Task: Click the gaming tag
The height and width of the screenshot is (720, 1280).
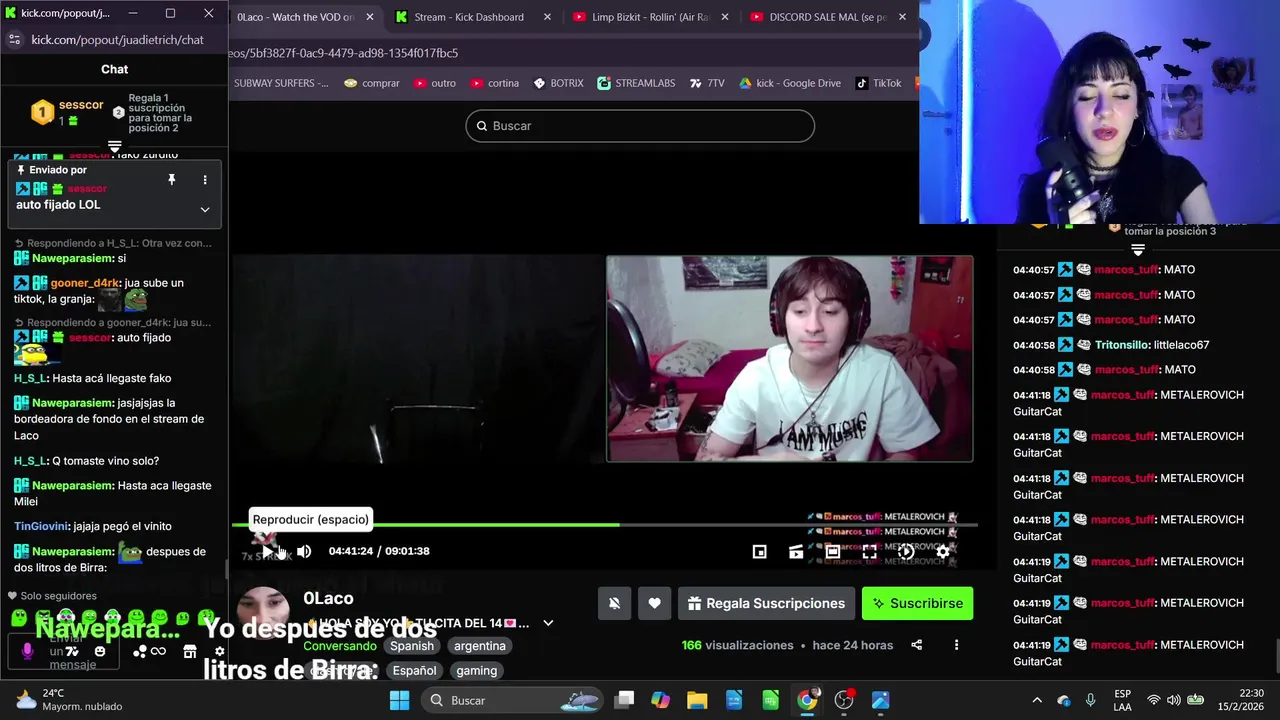Action: [477, 671]
